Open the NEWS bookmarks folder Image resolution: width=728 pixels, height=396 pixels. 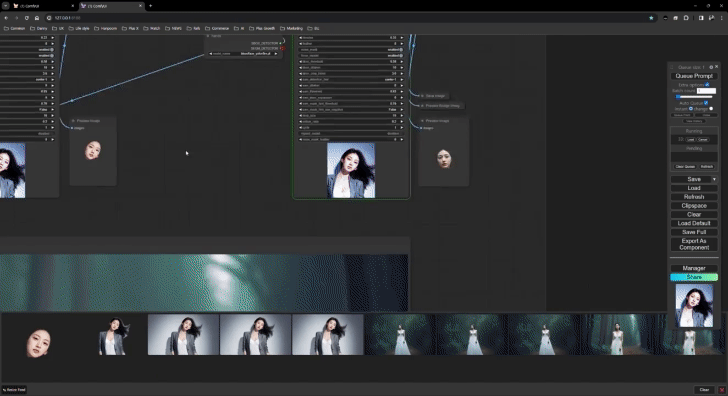[x=174, y=28]
